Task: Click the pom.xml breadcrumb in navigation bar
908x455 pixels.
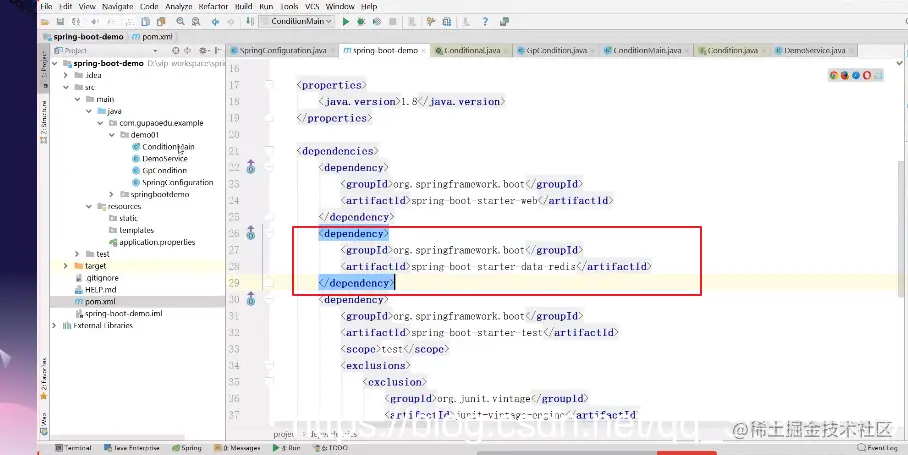Action: (x=153, y=36)
